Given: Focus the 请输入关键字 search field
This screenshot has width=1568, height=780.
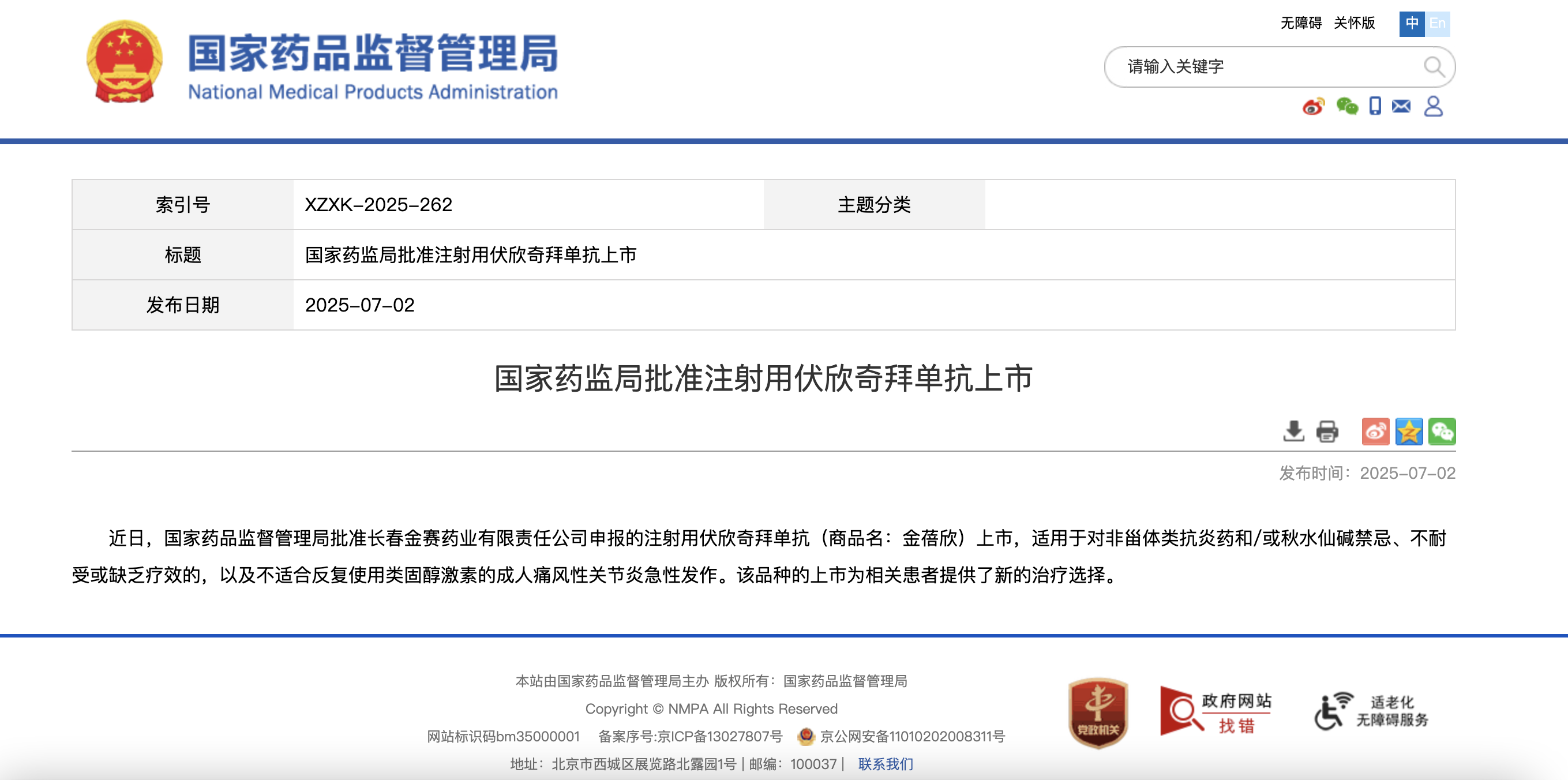Looking at the screenshot, I should click(1266, 66).
